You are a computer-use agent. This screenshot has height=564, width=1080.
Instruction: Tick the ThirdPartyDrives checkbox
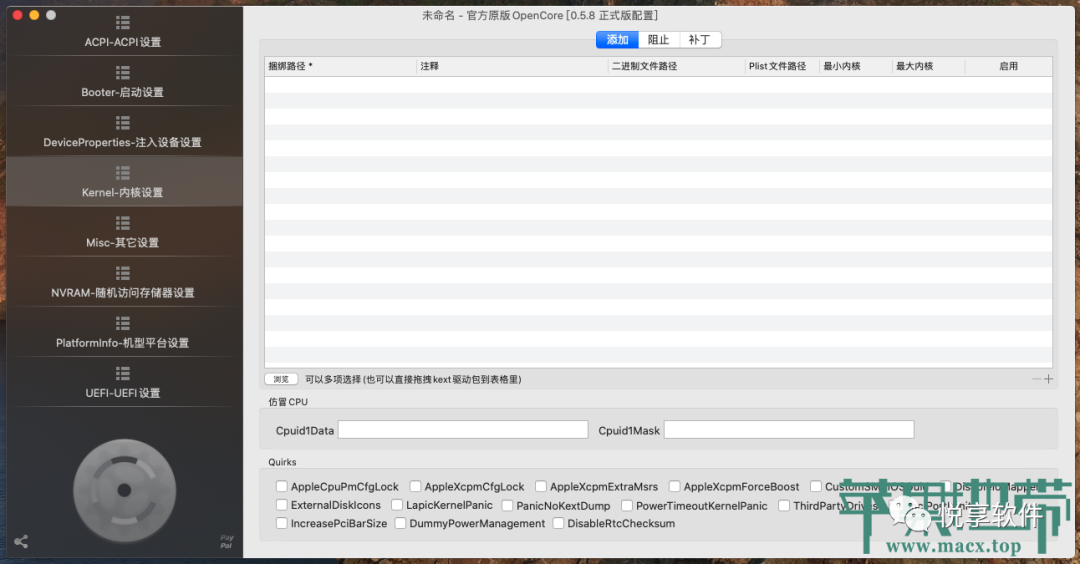(x=784, y=505)
